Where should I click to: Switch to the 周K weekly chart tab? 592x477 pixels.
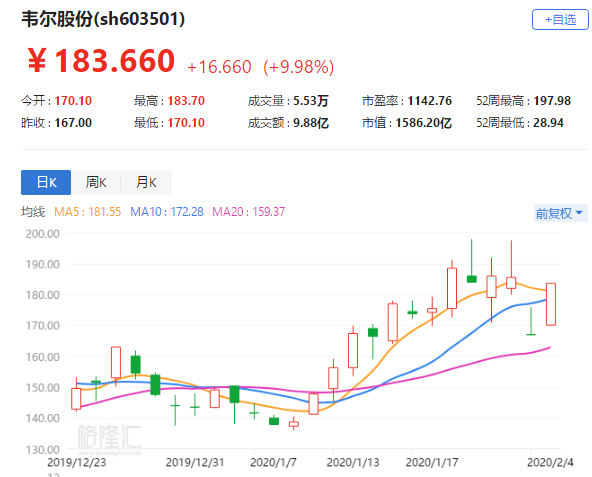pos(96,182)
